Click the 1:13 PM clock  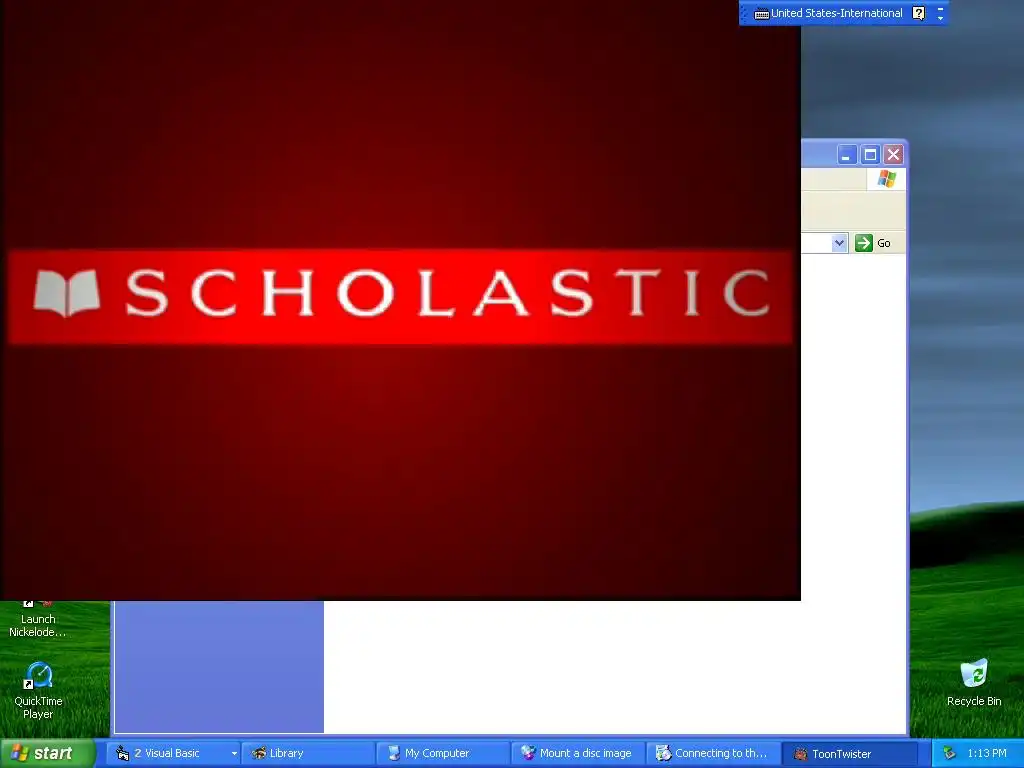pos(987,754)
